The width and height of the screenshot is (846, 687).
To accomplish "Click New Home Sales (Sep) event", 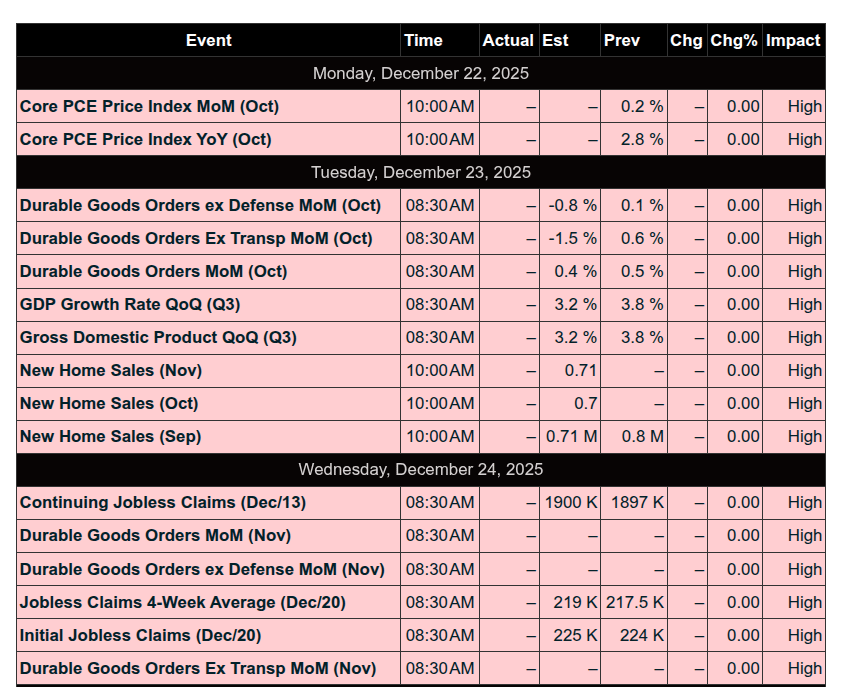I will point(110,437).
